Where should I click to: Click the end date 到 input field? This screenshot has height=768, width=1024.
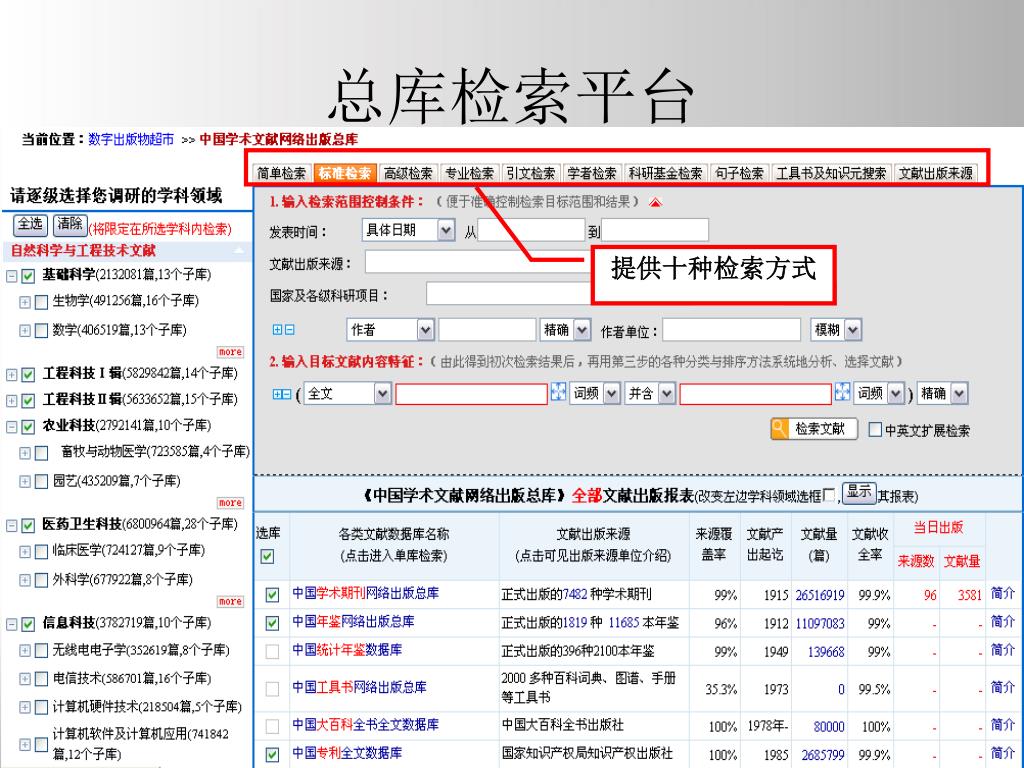(655, 230)
